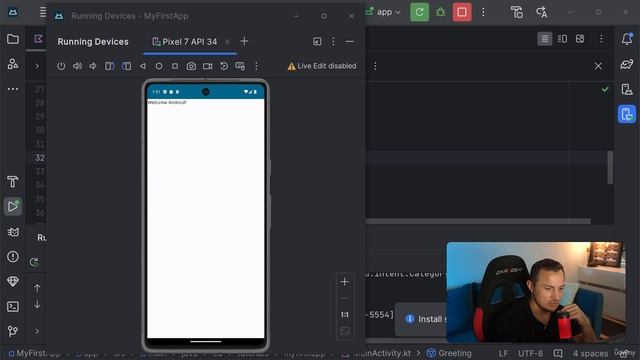This screenshot has width=640, height=360.
Task: Open Version Control tool window
Action: 13,331
